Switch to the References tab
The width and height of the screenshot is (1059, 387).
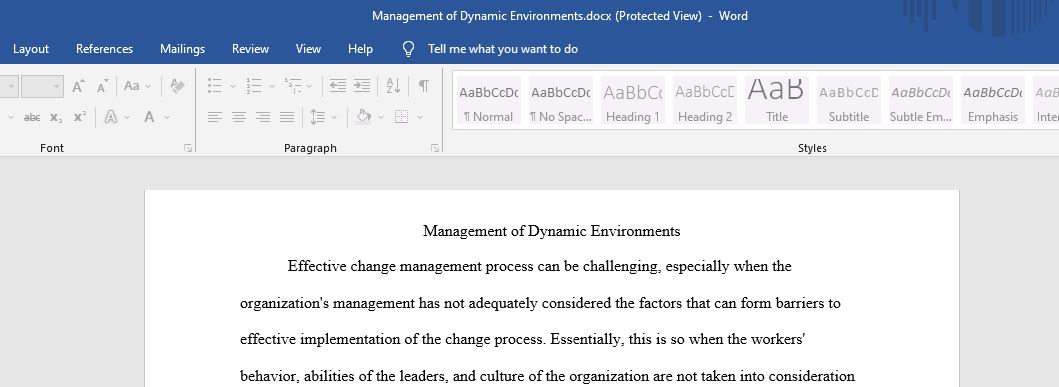pos(105,49)
